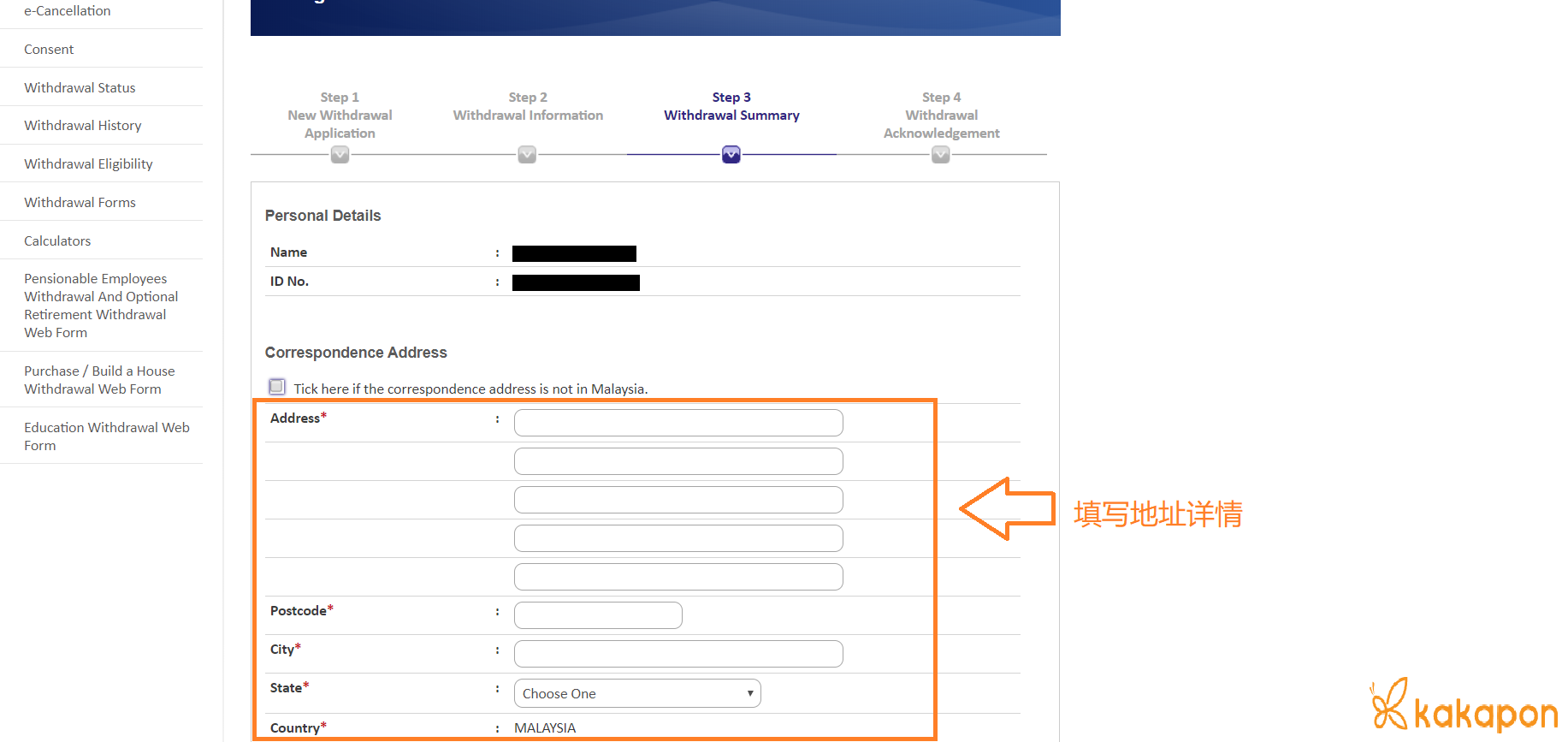Viewport: 1568px width, 742px height.
Task: Check Withdrawal Eligibility link
Action: [88, 164]
